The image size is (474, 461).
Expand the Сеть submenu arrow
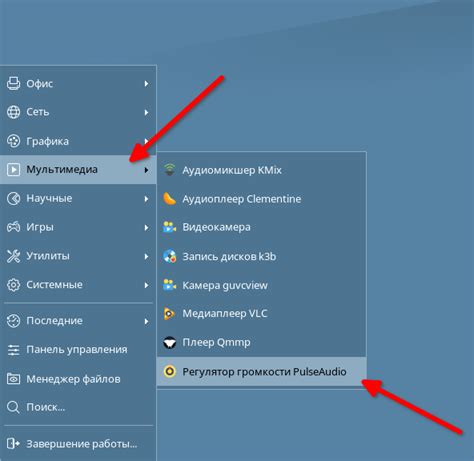pyautogui.click(x=146, y=112)
